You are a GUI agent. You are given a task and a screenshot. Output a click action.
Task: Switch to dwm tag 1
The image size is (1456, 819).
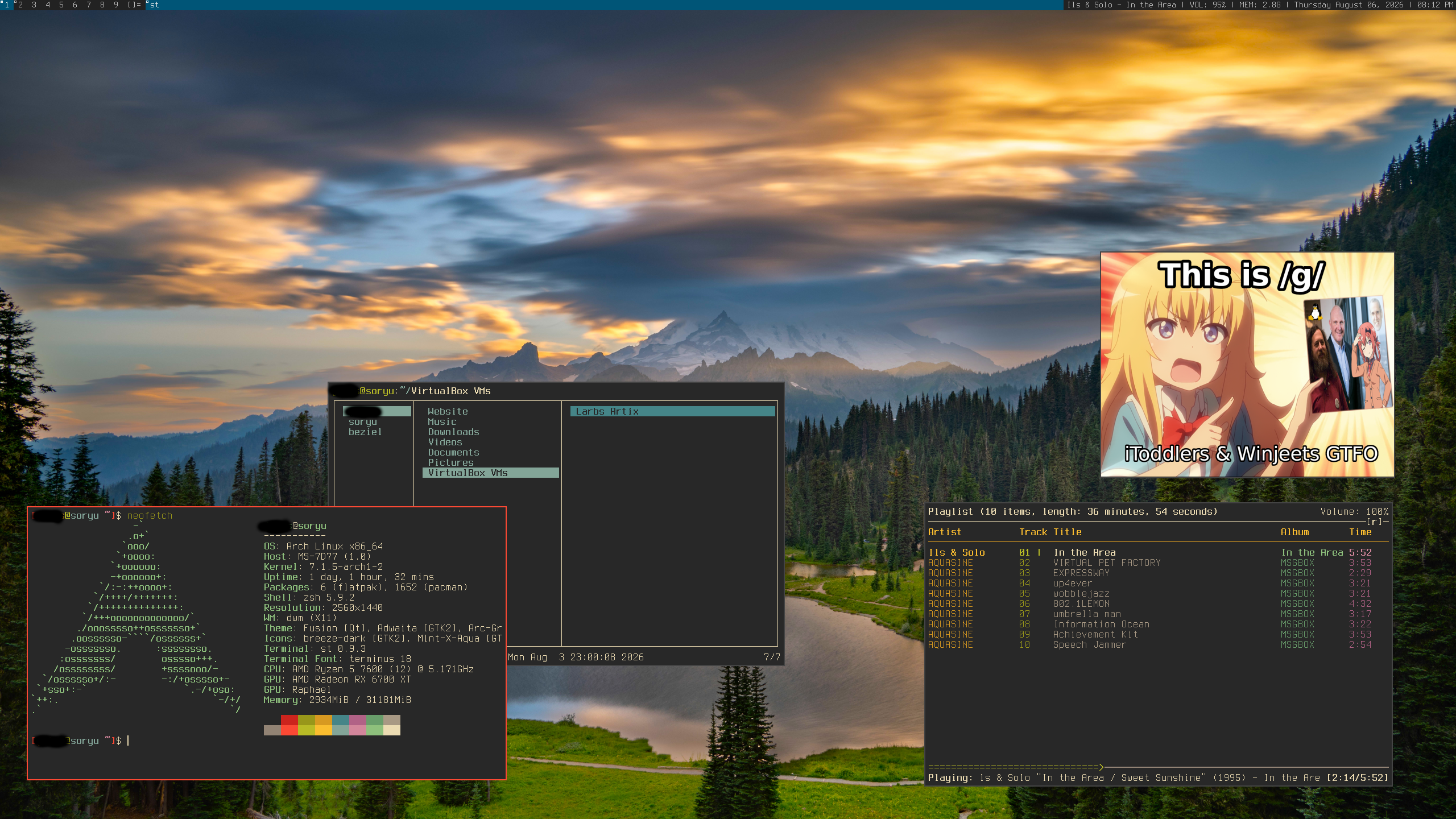click(x=6, y=5)
